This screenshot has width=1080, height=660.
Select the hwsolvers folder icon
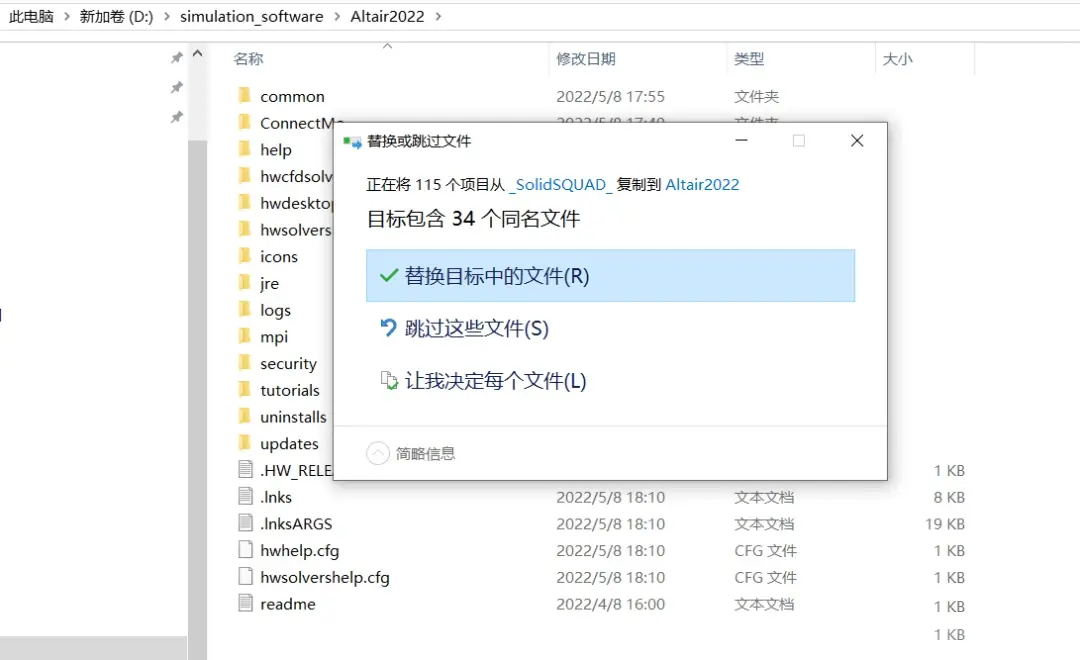(245, 229)
